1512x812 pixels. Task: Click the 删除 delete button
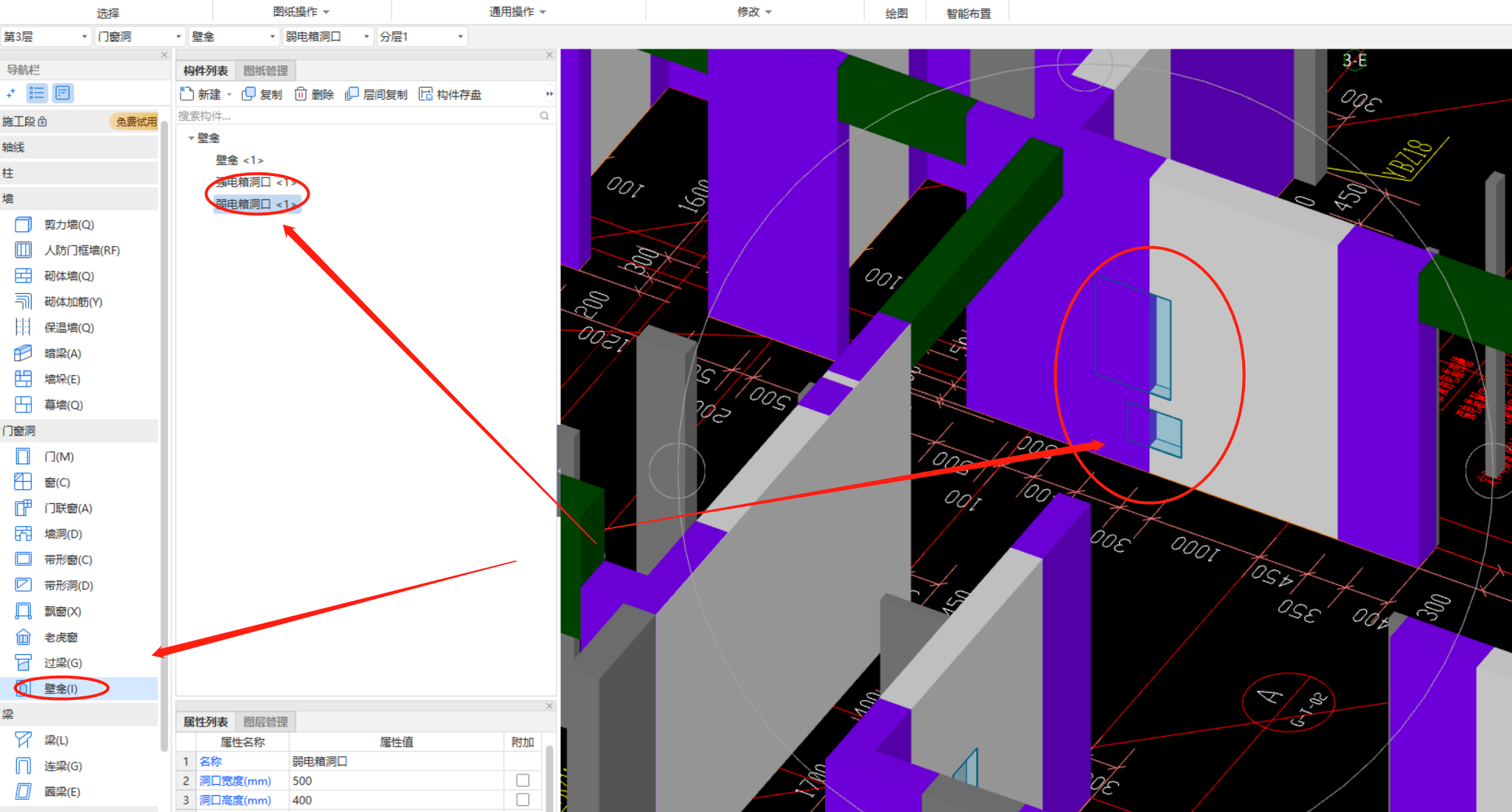click(x=314, y=94)
